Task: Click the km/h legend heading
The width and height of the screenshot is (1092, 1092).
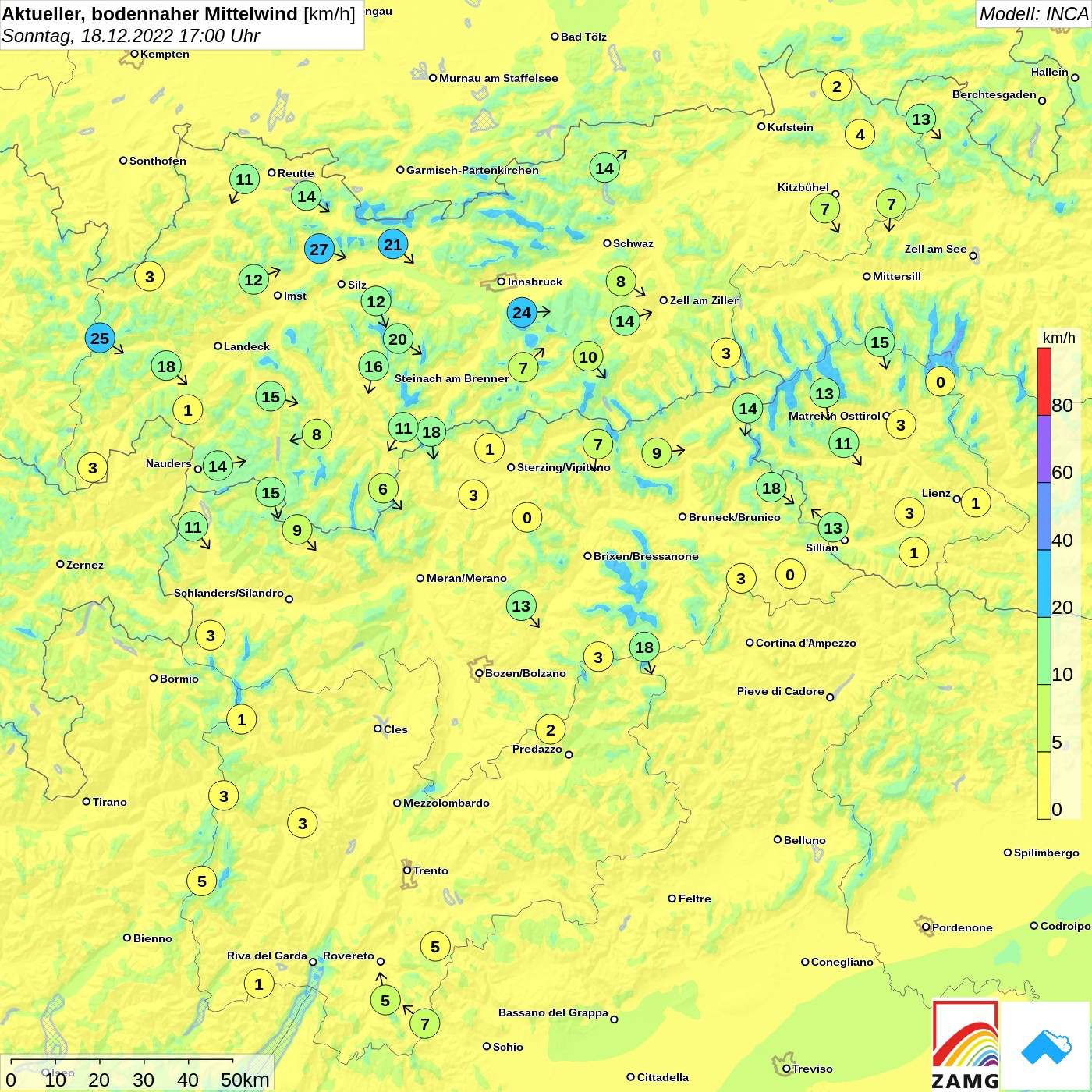Action: [1059, 338]
